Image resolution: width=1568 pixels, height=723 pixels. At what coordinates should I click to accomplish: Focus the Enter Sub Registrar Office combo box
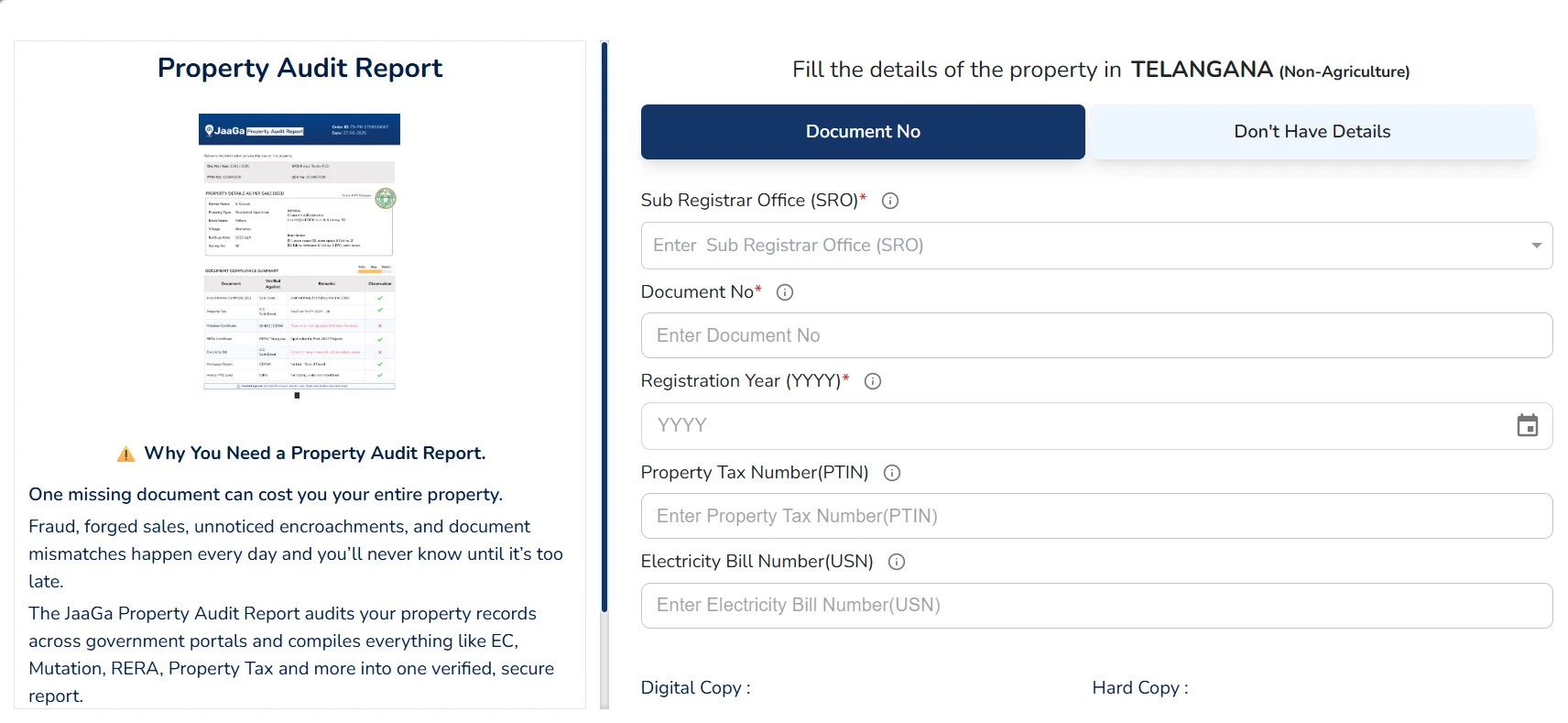[x=1081, y=246]
